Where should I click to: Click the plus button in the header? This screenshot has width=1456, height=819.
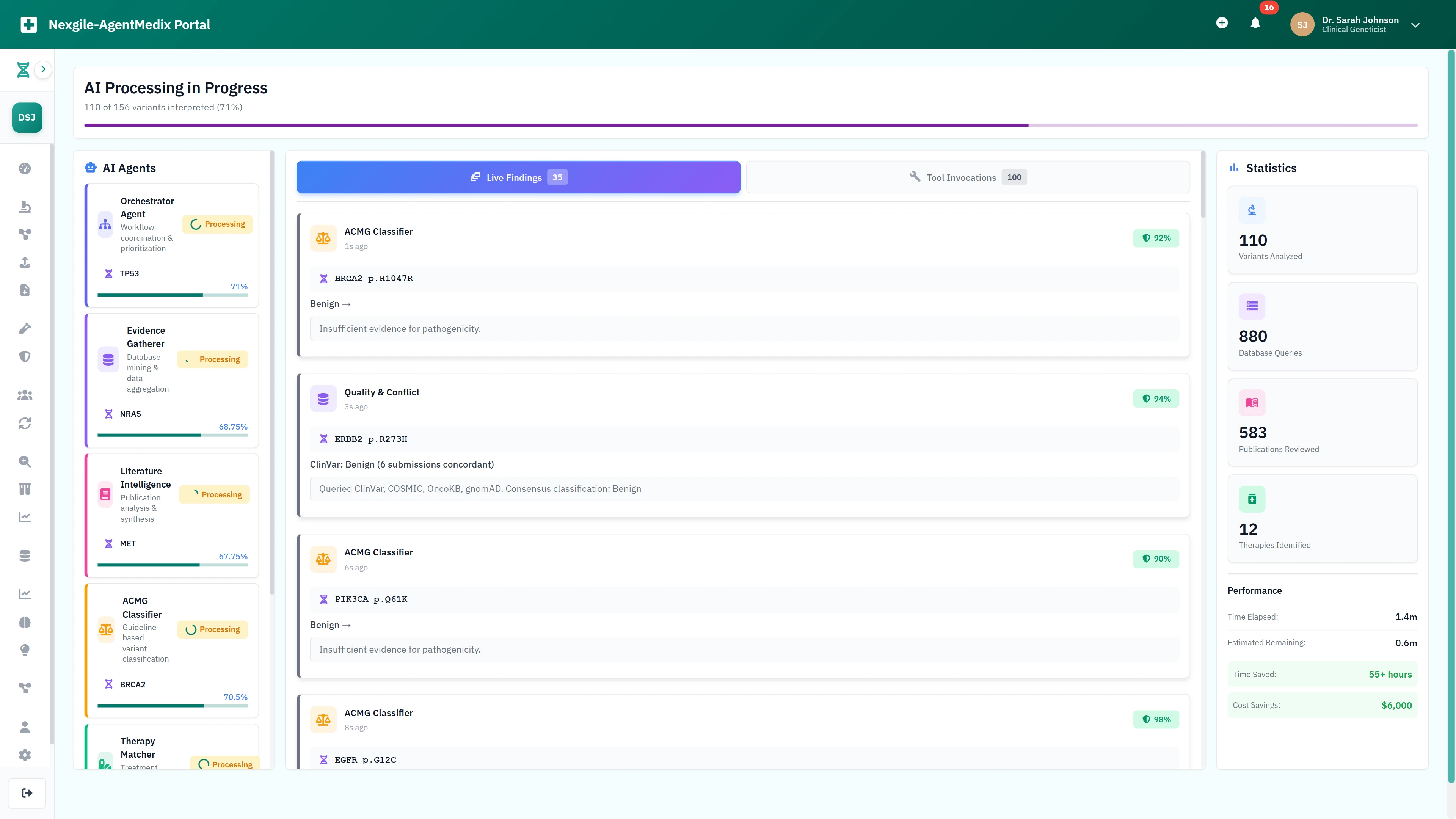pyautogui.click(x=1222, y=23)
